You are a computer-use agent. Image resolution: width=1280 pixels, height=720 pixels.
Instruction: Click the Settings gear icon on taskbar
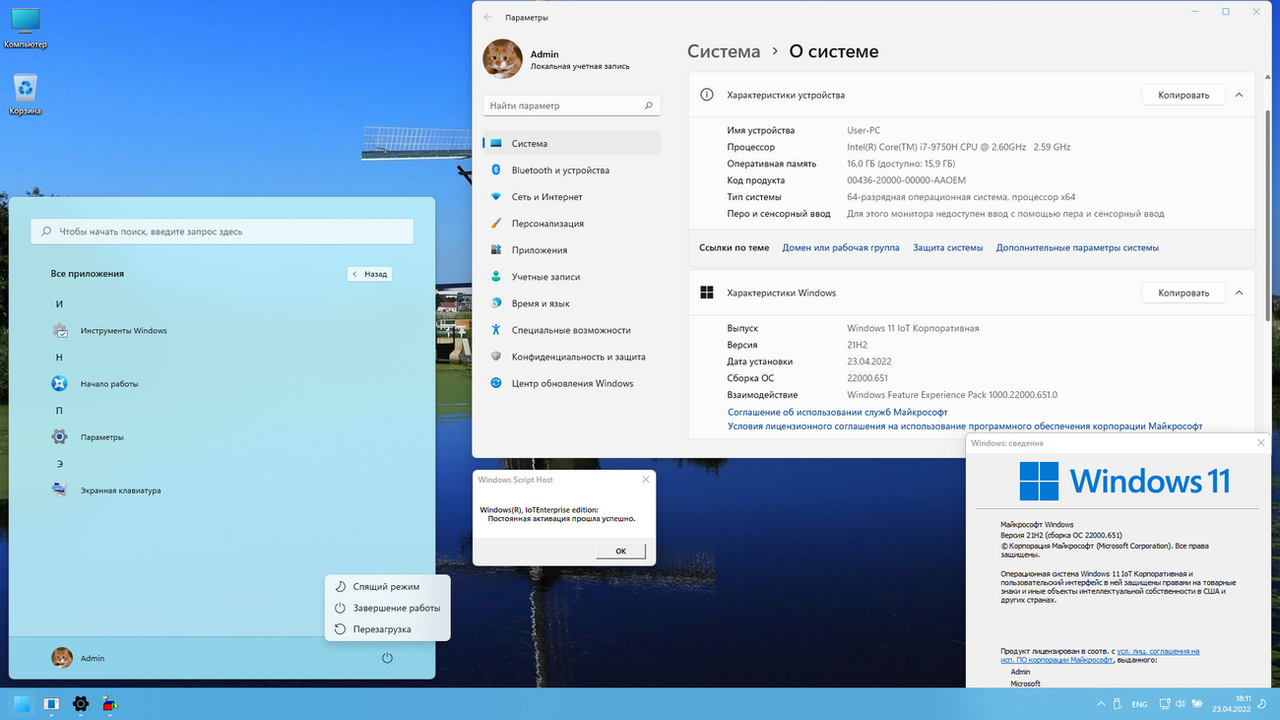coord(81,704)
